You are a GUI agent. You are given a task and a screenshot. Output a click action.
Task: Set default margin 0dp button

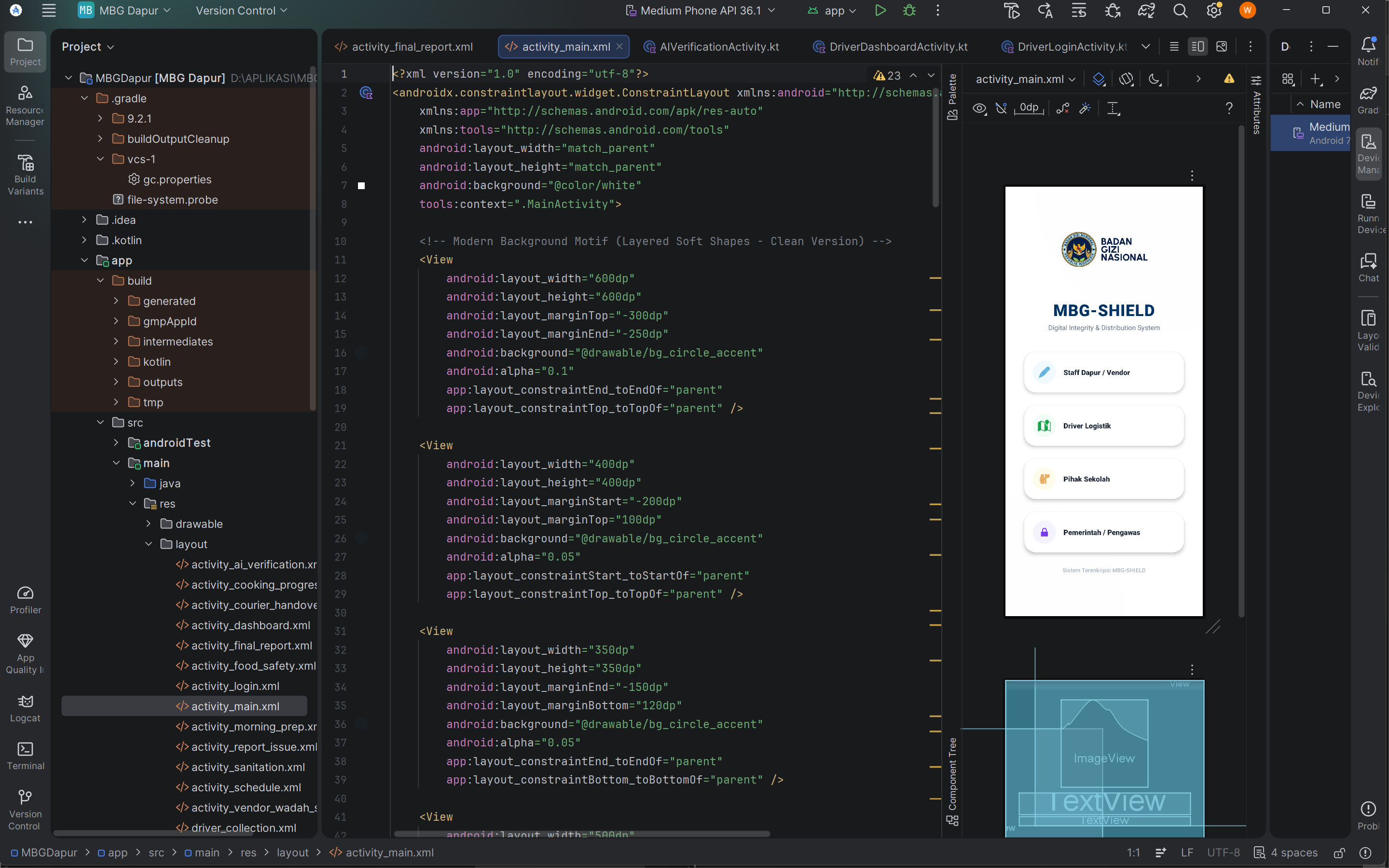[x=1029, y=108]
